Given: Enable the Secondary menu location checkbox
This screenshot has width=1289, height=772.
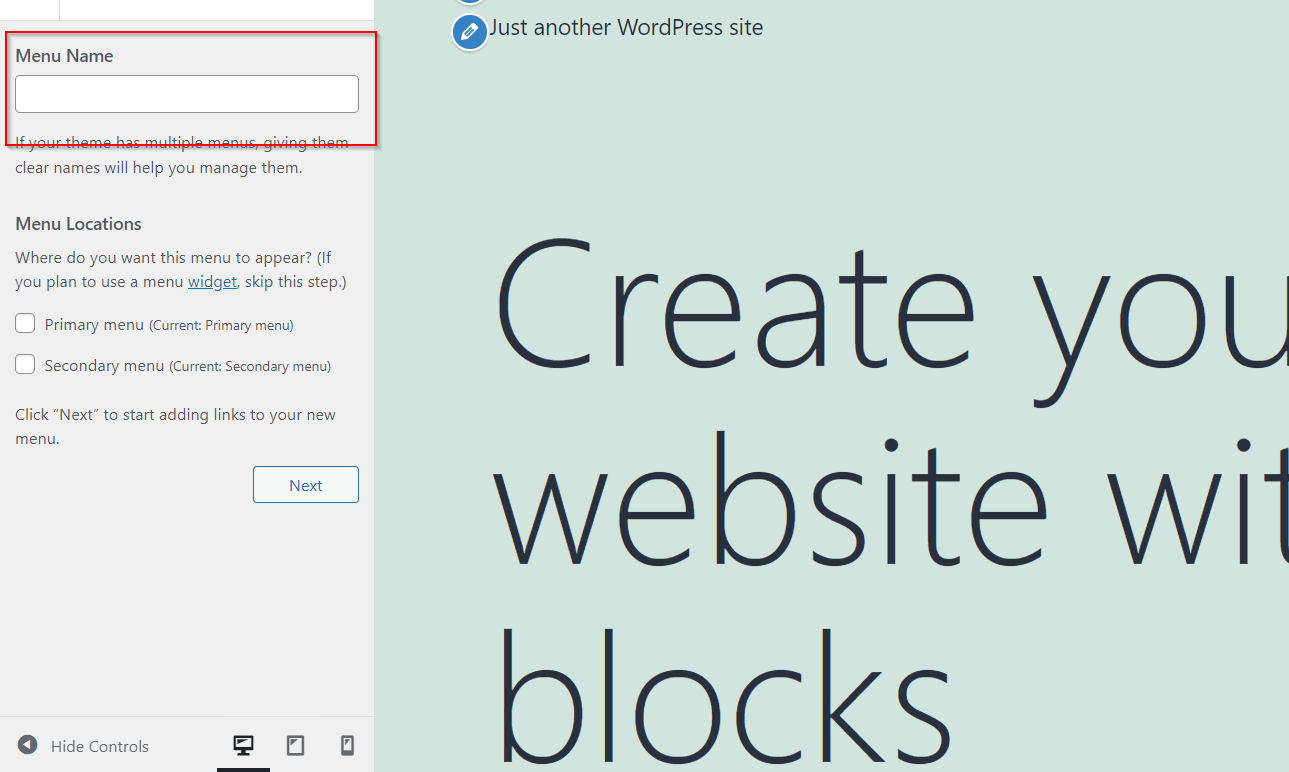Looking at the screenshot, I should 24,363.
